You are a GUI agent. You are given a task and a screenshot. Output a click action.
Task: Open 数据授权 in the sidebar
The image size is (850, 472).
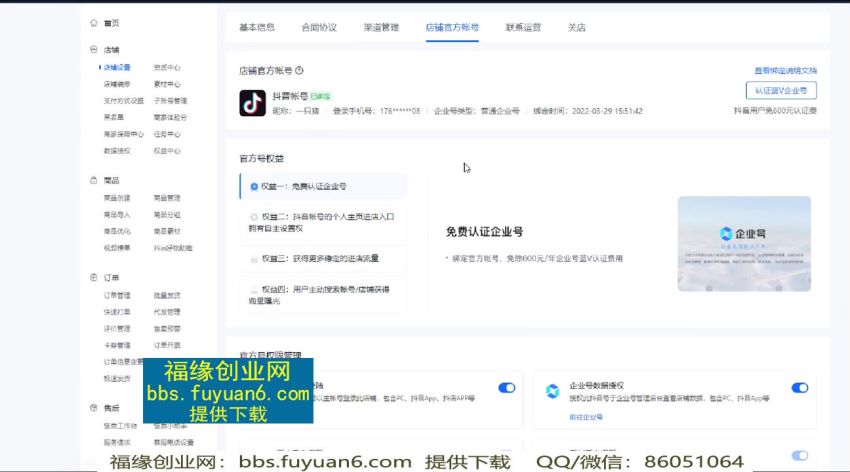[x=117, y=151]
